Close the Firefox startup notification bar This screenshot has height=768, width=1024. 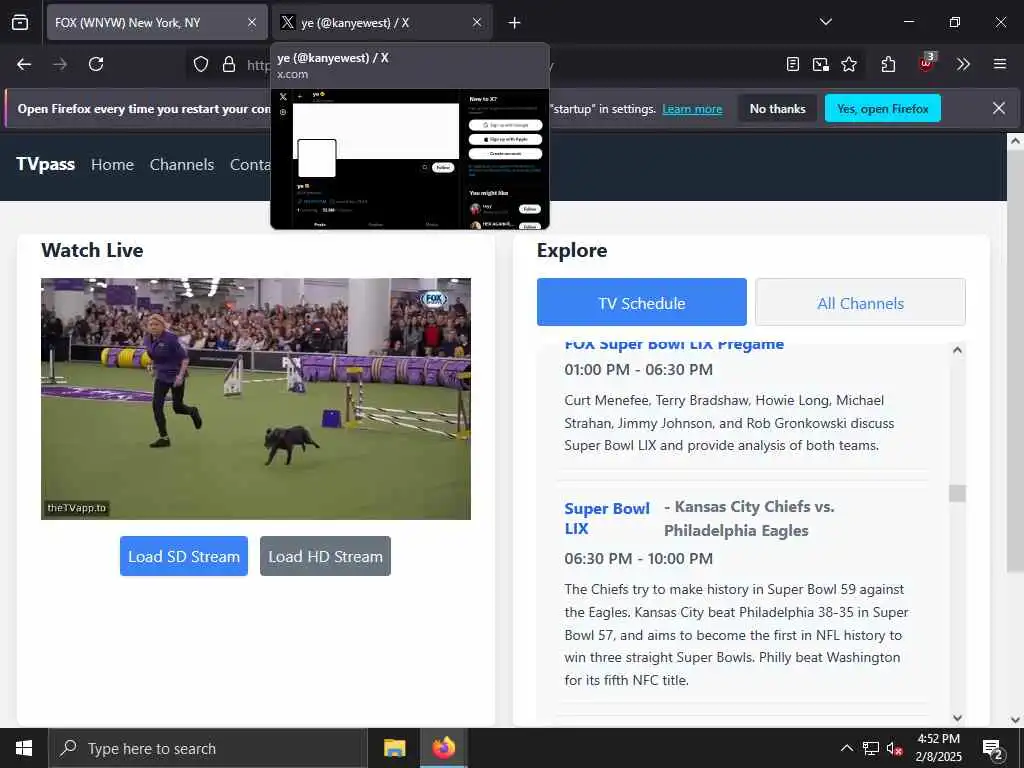click(999, 108)
